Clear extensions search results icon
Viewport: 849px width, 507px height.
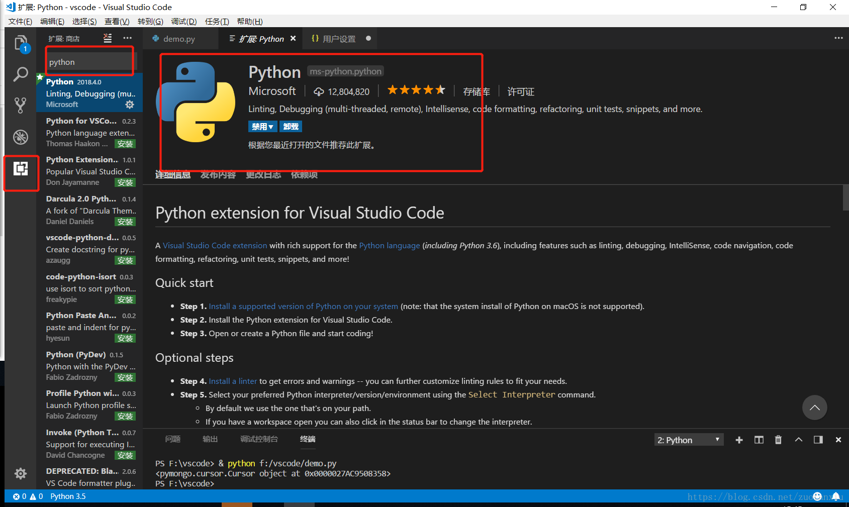pos(108,38)
